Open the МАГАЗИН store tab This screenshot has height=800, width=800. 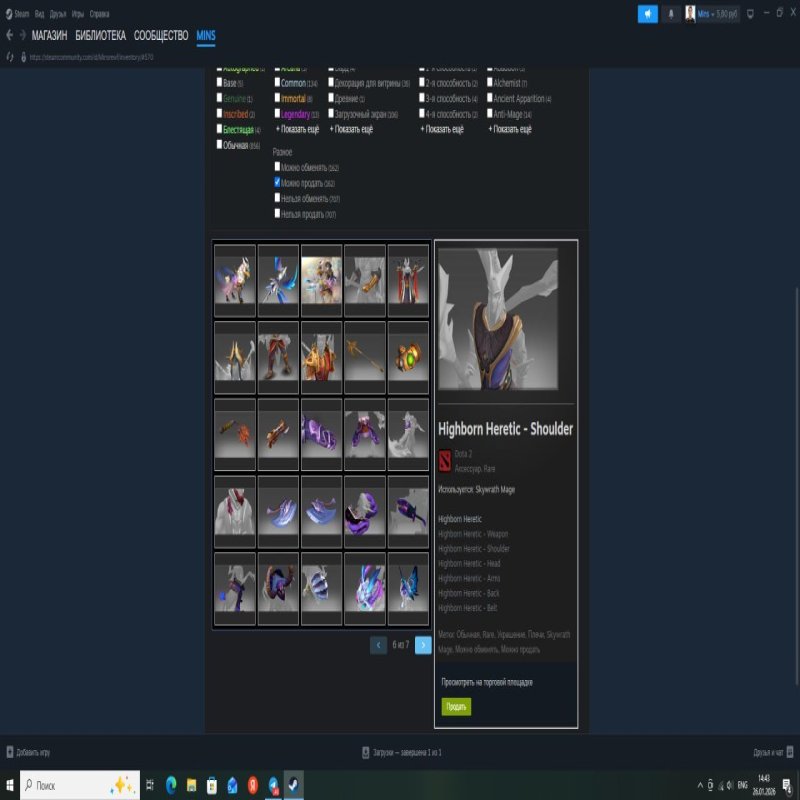tap(50, 35)
